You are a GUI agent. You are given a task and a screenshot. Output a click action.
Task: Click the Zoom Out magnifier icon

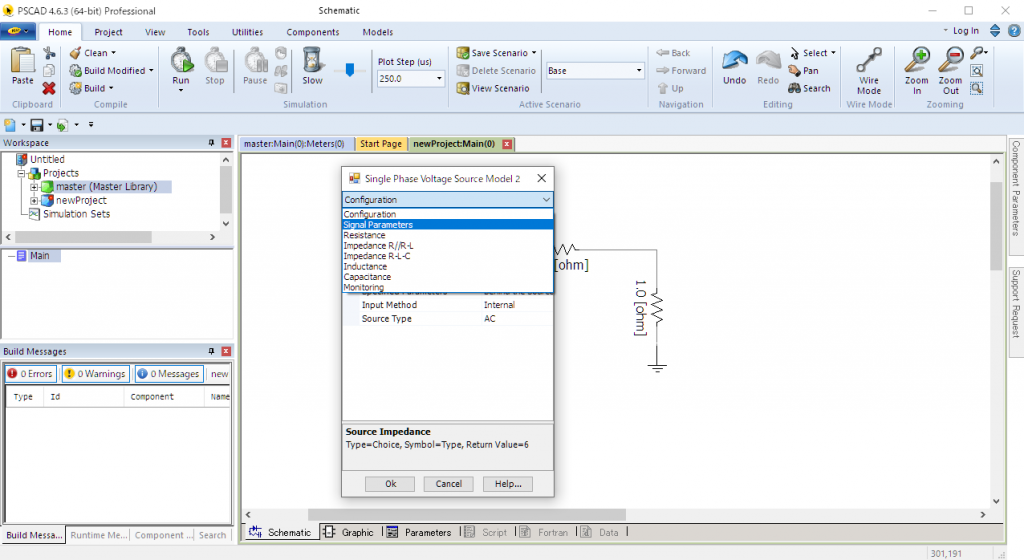click(x=950, y=61)
